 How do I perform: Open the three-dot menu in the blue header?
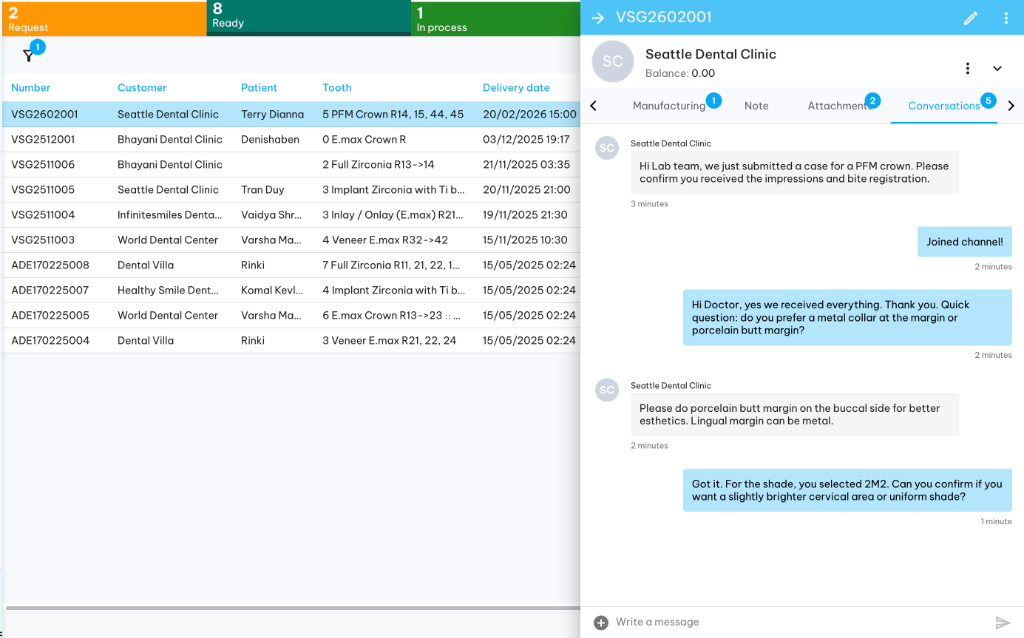1006,17
